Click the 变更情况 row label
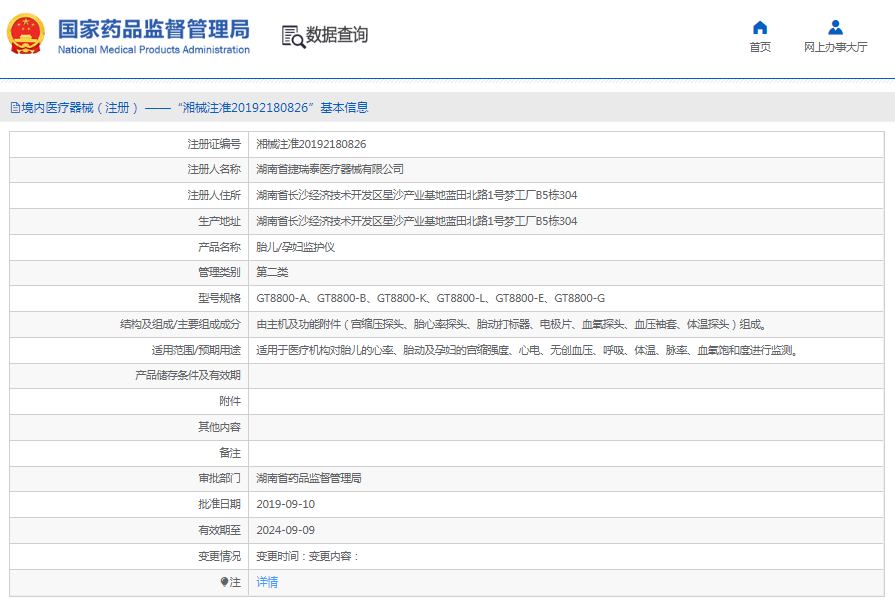This screenshot has height=602, width=895. pos(219,556)
